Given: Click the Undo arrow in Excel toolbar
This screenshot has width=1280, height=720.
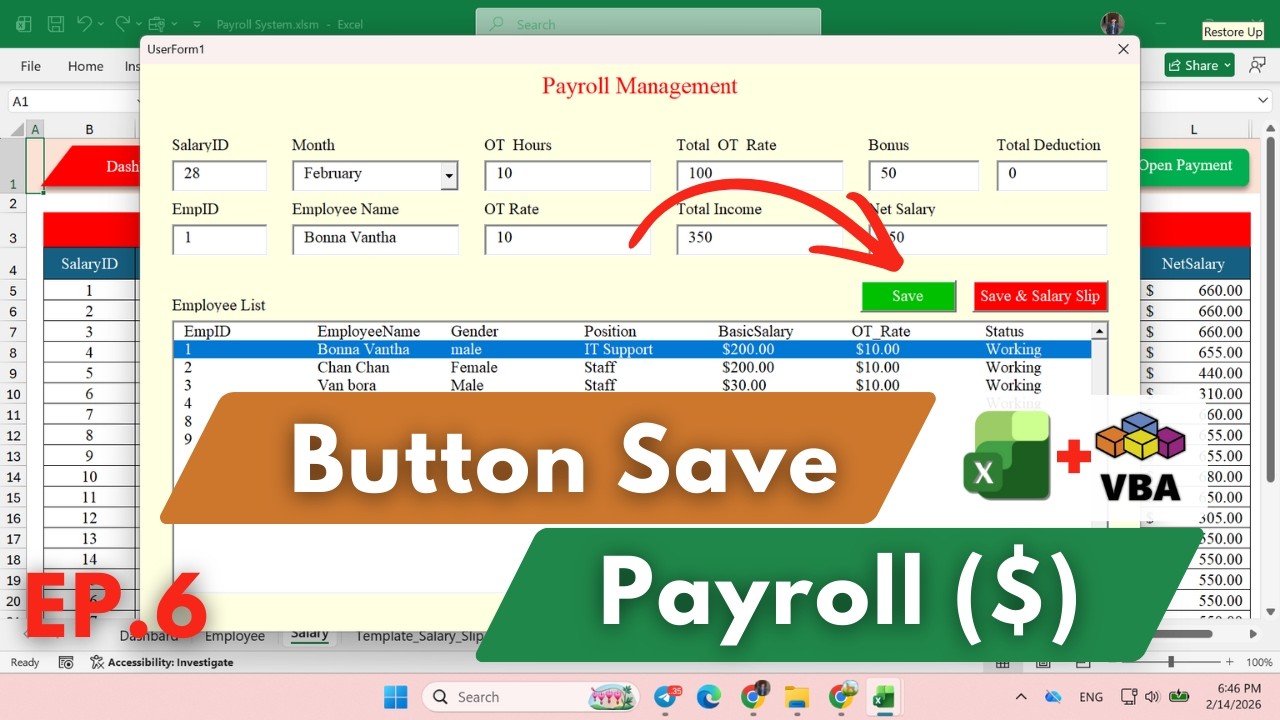Looking at the screenshot, I should 85,24.
